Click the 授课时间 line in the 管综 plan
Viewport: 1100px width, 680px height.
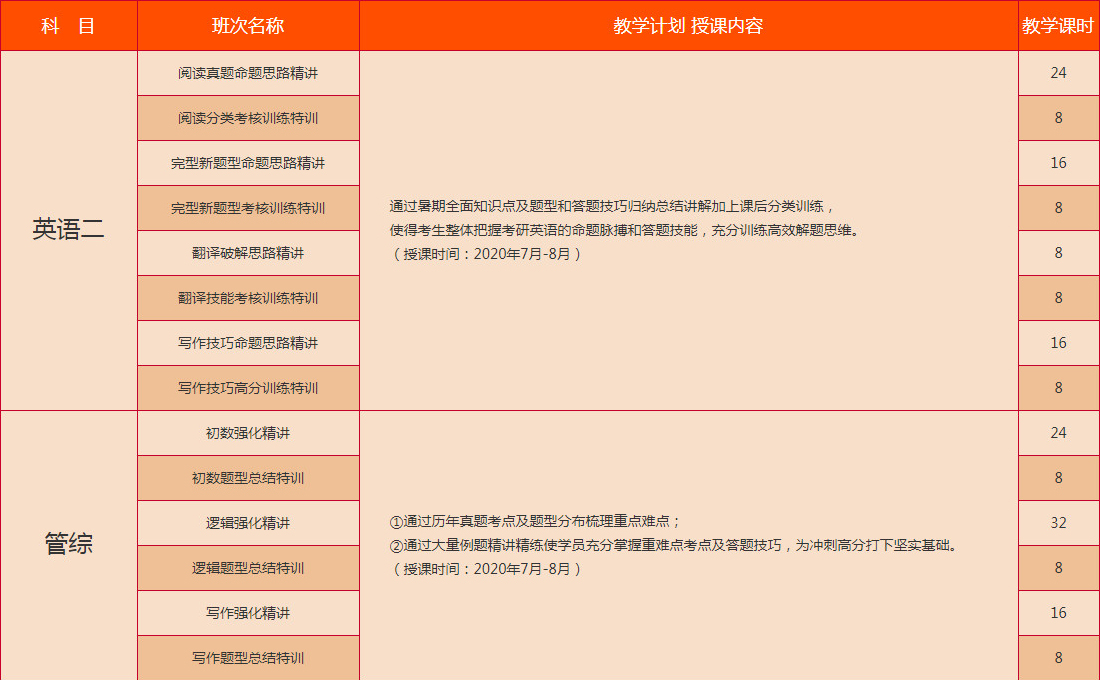(x=485, y=569)
